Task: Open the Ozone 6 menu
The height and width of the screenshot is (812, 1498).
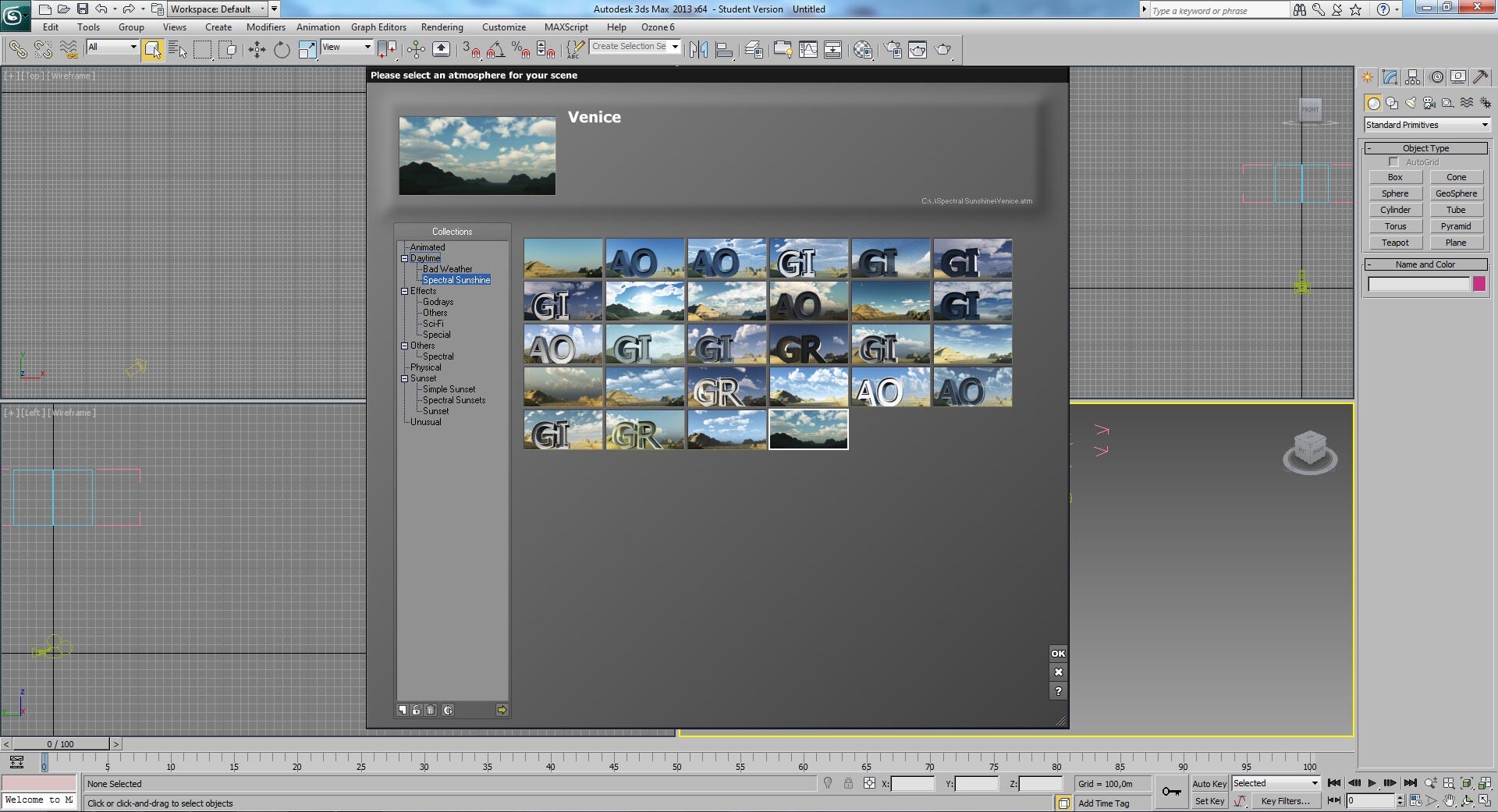Action: click(658, 27)
